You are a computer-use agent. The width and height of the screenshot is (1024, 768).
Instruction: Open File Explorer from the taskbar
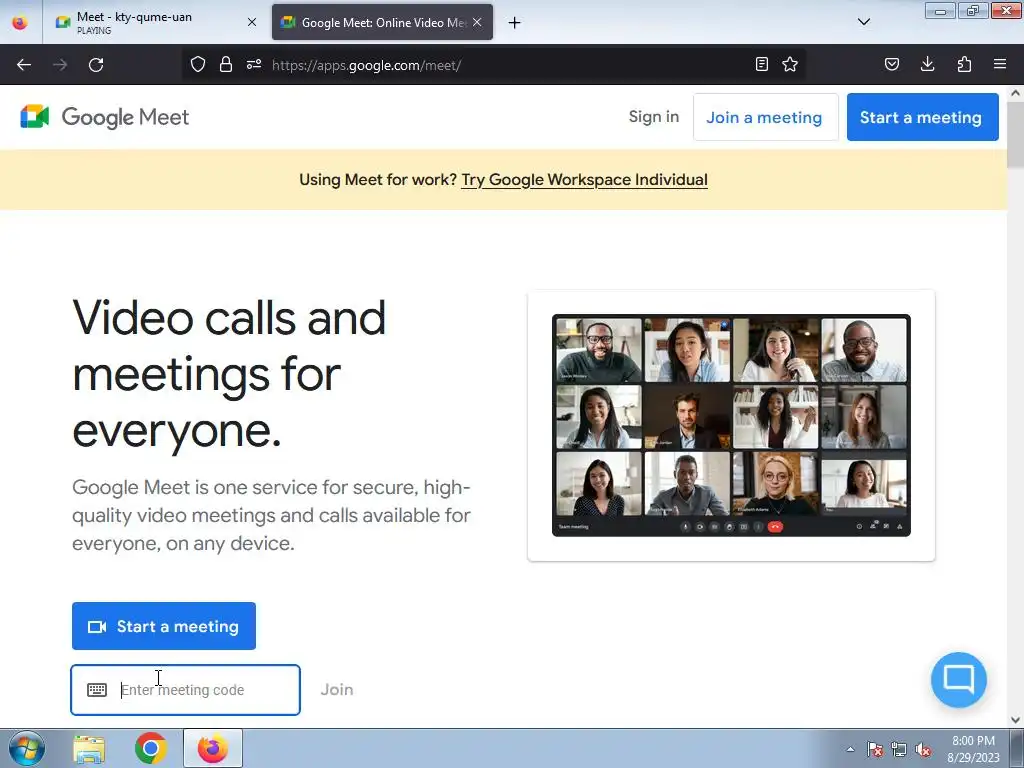pos(89,749)
